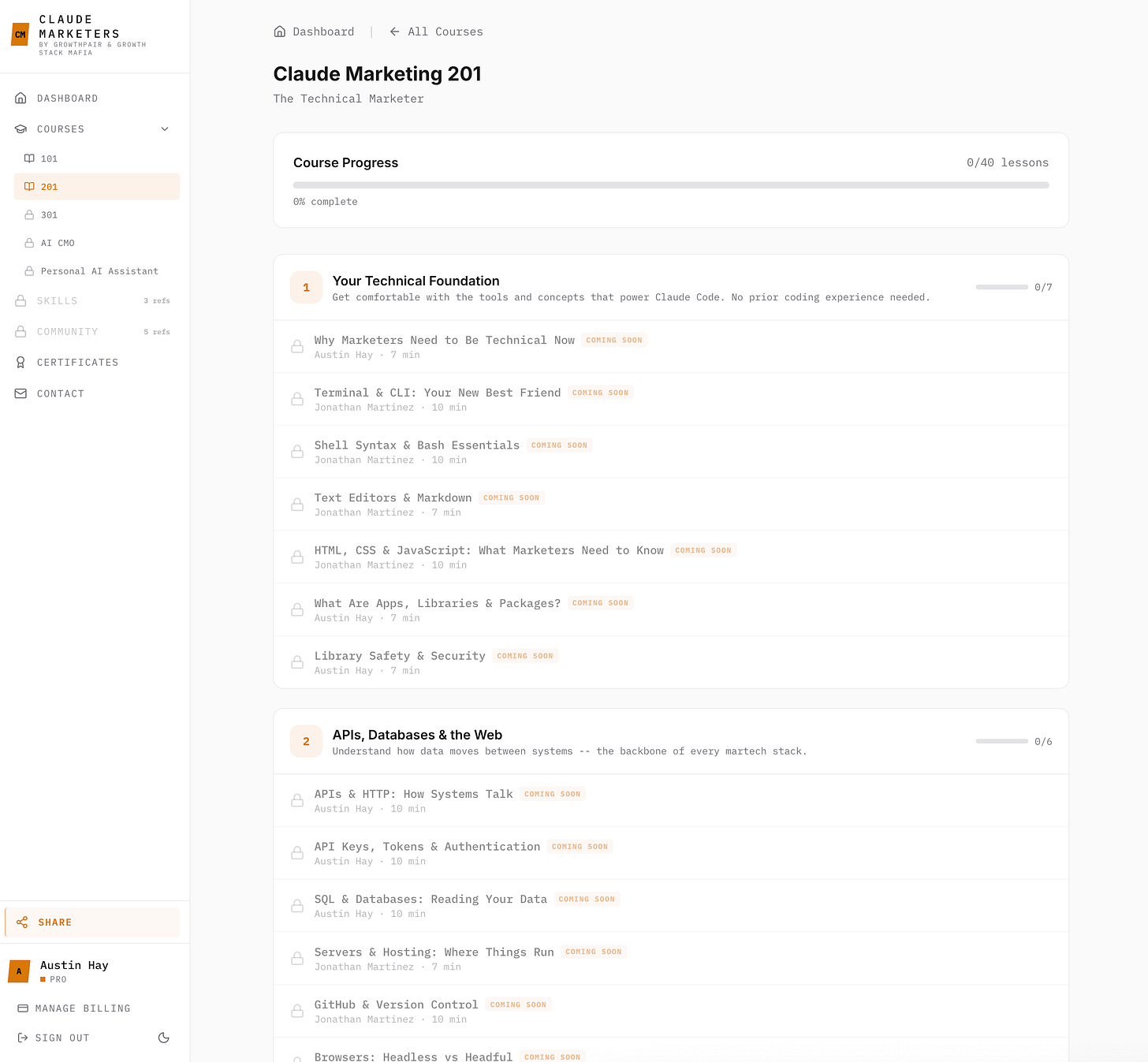Click the Contact envelope icon
Image resolution: width=1148 pixels, height=1062 pixels.
click(x=20, y=393)
